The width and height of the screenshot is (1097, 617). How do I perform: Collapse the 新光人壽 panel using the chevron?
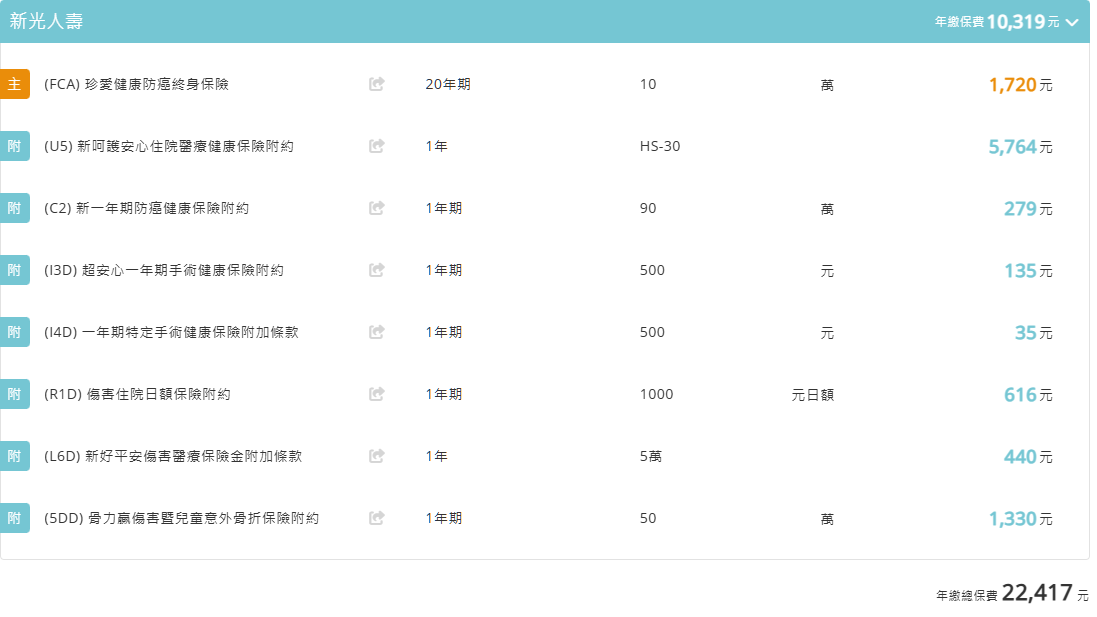tap(1072, 22)
